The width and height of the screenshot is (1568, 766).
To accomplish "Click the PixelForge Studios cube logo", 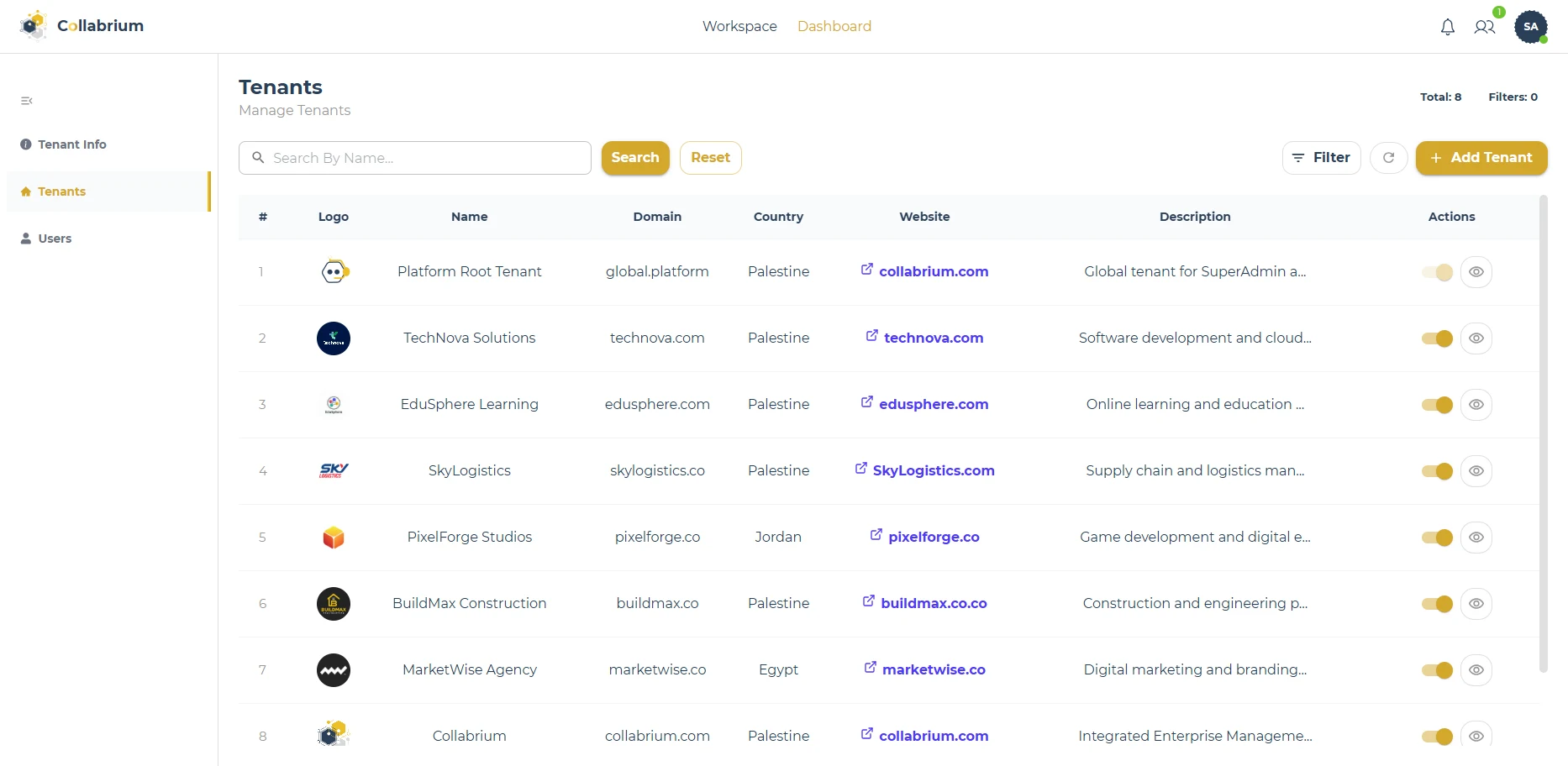I will pos(334,538).
